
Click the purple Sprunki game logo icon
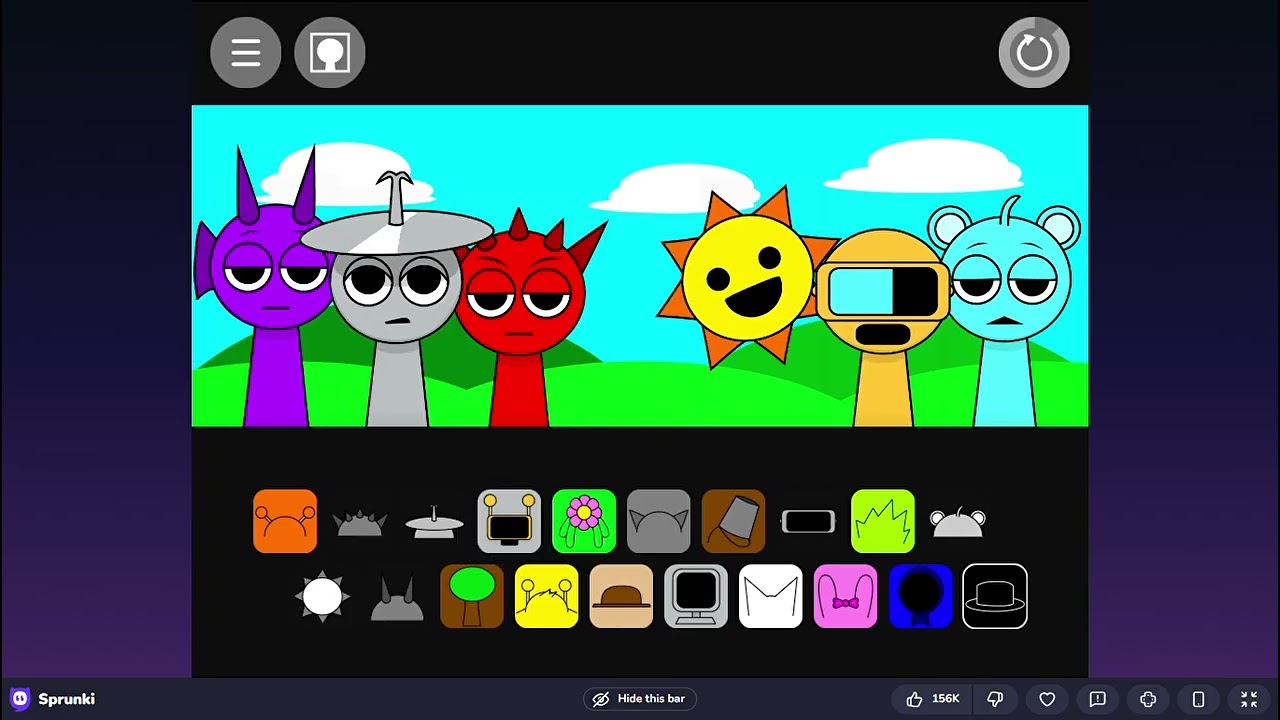tap(20, 699)
